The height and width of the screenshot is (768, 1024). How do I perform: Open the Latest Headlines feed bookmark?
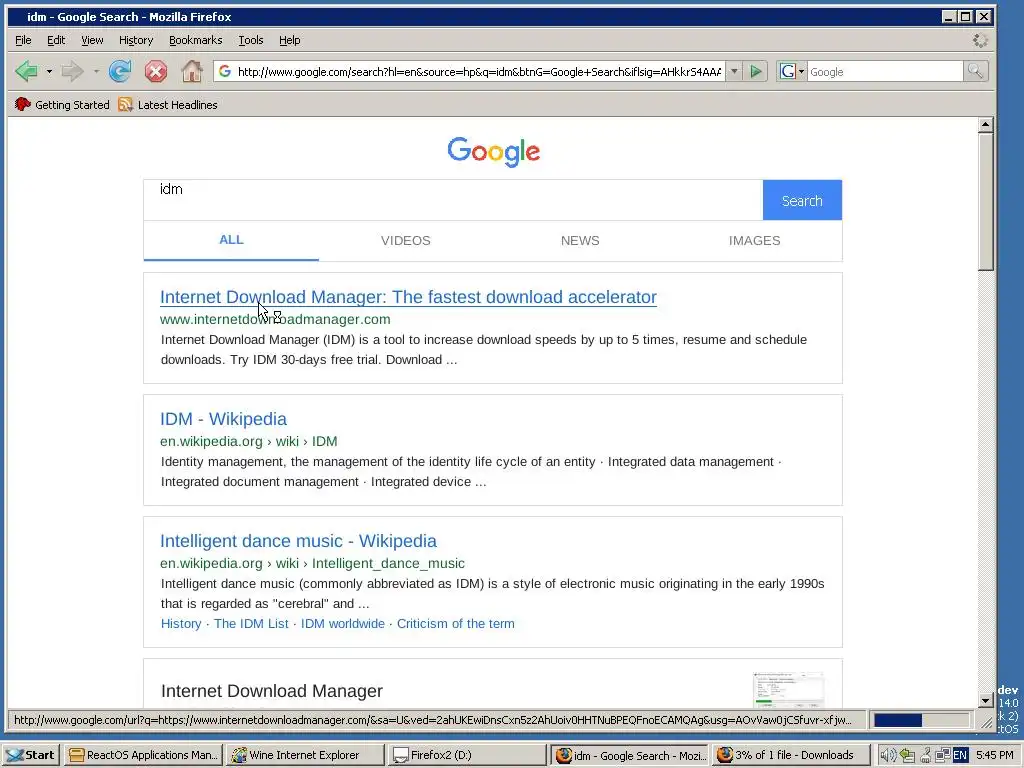168,104
